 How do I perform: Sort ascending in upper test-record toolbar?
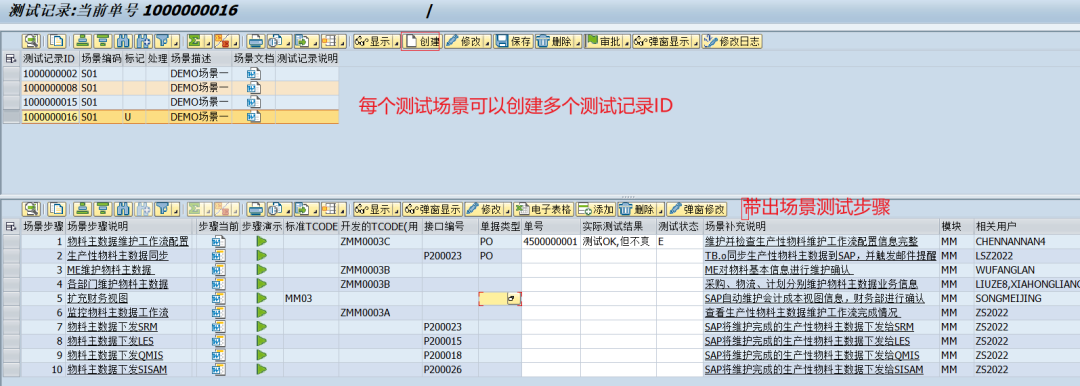point(83,41)
